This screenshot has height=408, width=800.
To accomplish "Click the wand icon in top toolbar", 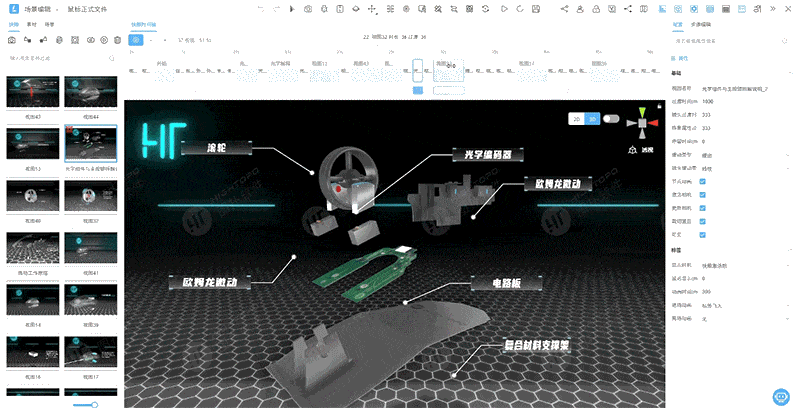I will pyautogui.click(x=438, y=9).
